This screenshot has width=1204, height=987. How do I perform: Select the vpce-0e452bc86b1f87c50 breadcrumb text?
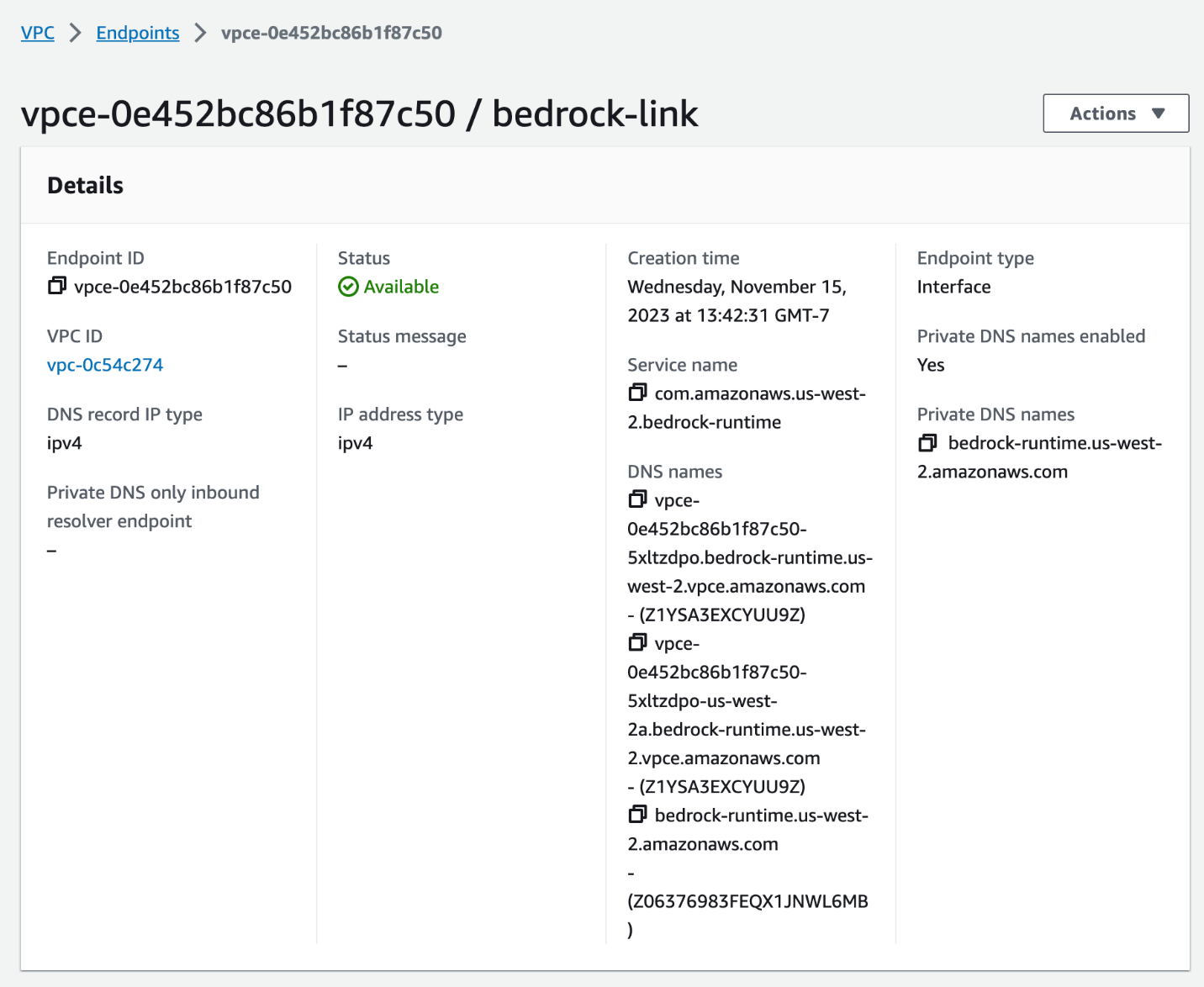point(332,33)
